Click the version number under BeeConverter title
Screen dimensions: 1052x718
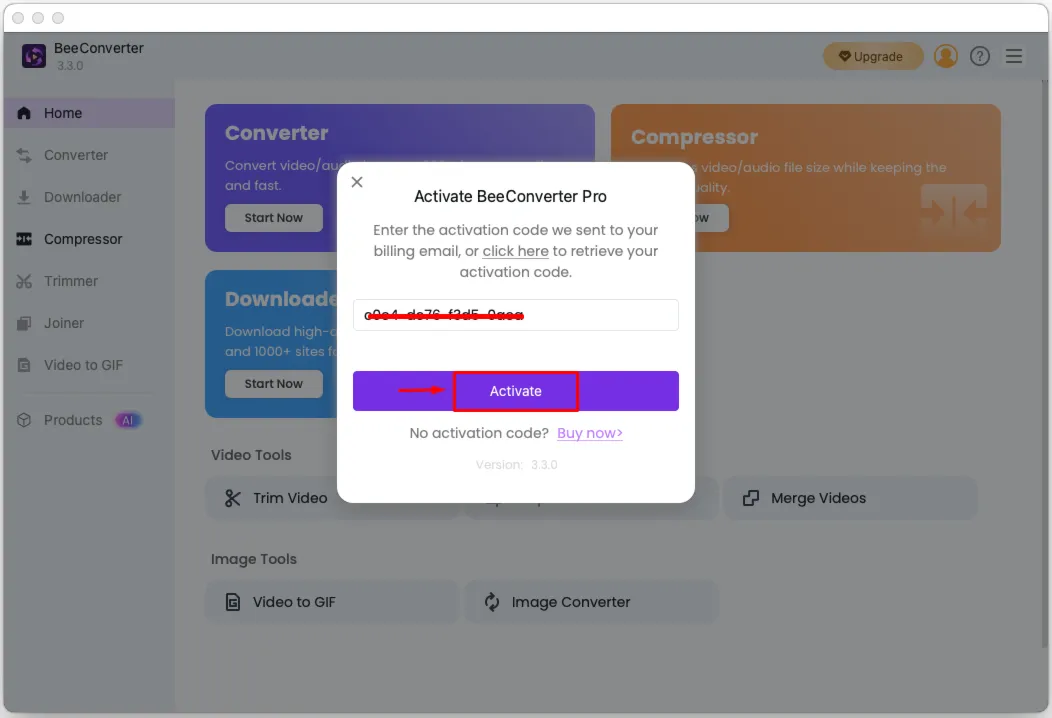point(70,66)
